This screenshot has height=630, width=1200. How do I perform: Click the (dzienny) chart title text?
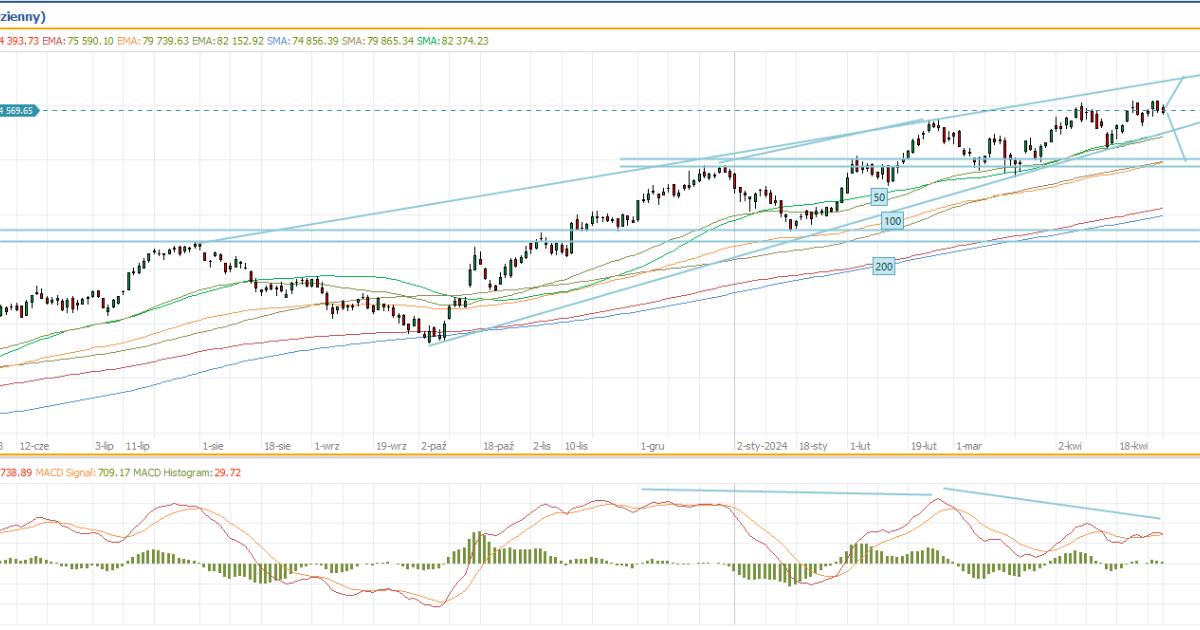pyautogui.click(x=23, y=17)
